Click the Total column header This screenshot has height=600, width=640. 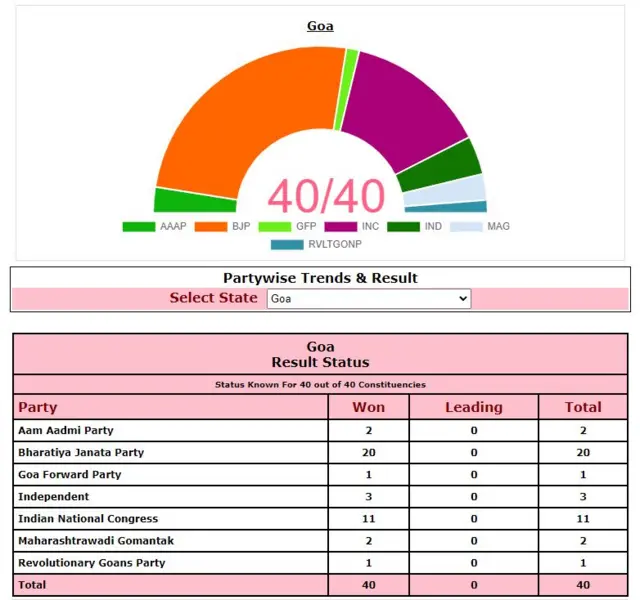583,407
